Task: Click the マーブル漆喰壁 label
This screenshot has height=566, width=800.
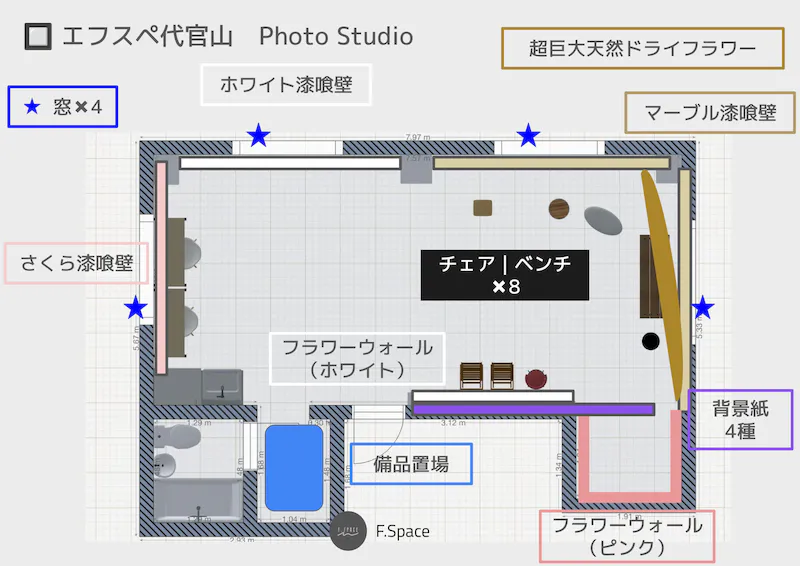Action: tap(710, 113)
